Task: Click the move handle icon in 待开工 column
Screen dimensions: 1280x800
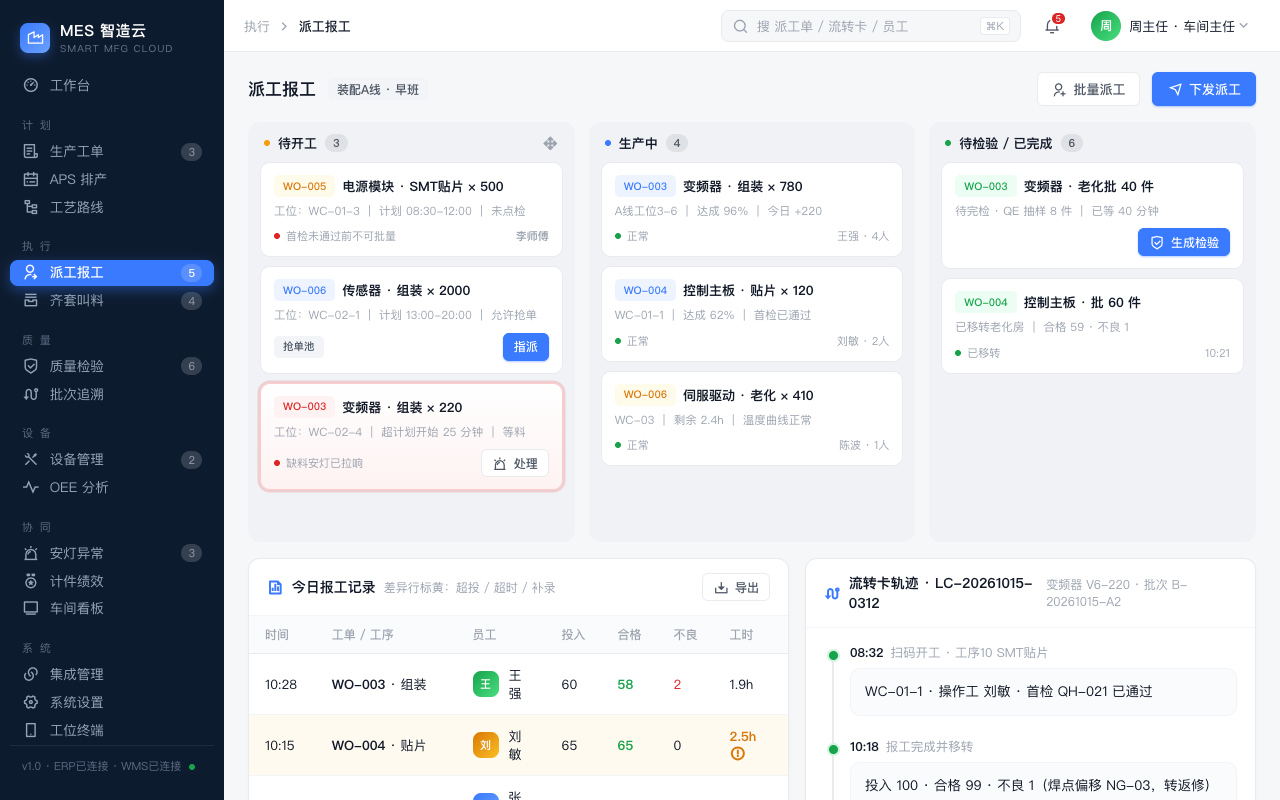Action: coord(550,143)
